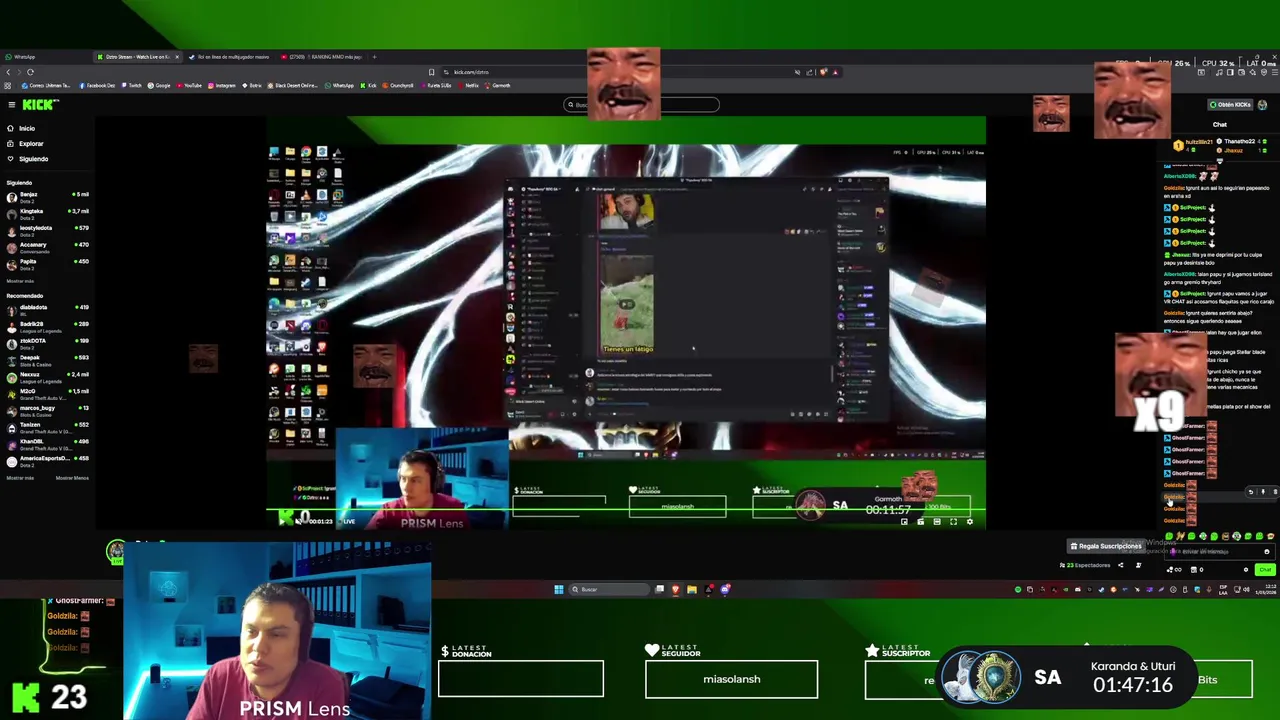The width and height of the screenshot is (1280, 720).
Task: Open leostyledota channel in sidebar
Action: (x=47, y=230)
